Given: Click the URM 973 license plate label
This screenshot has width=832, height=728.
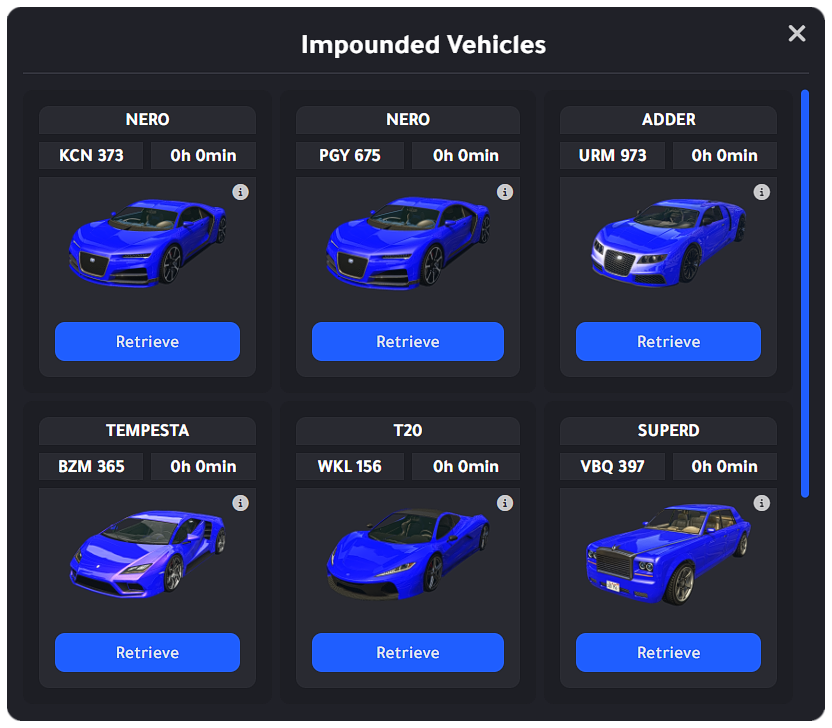Looking at the screenshot, I should tap(612, 156).
